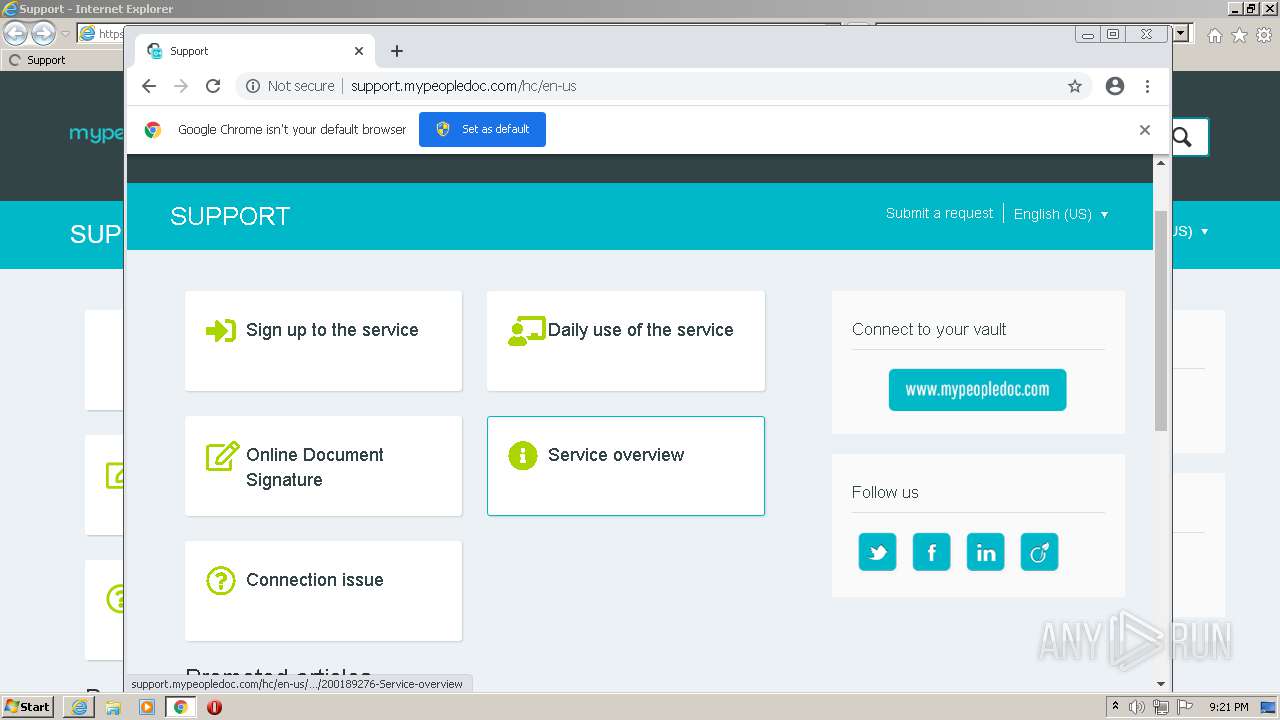This screenshot has width=1280, height=720.
Task: Click the SUPPORT heading in Chrome
Action: click(x=230, y=216)
